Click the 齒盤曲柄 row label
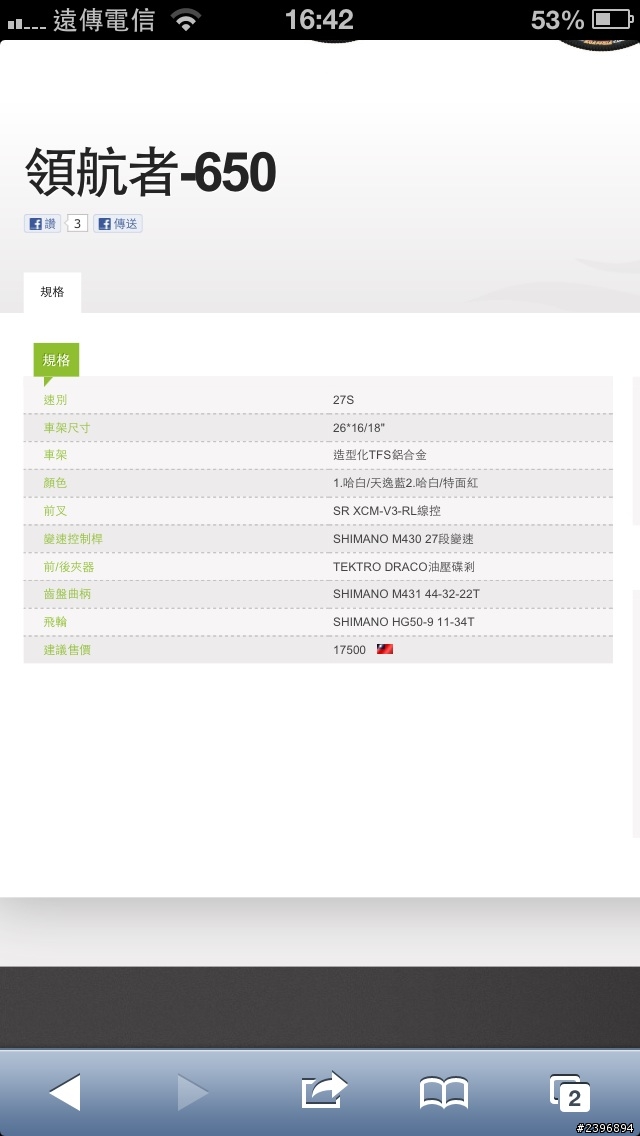Image resolution: width=640 pixels, height=1136 pixels. (67, 594)
